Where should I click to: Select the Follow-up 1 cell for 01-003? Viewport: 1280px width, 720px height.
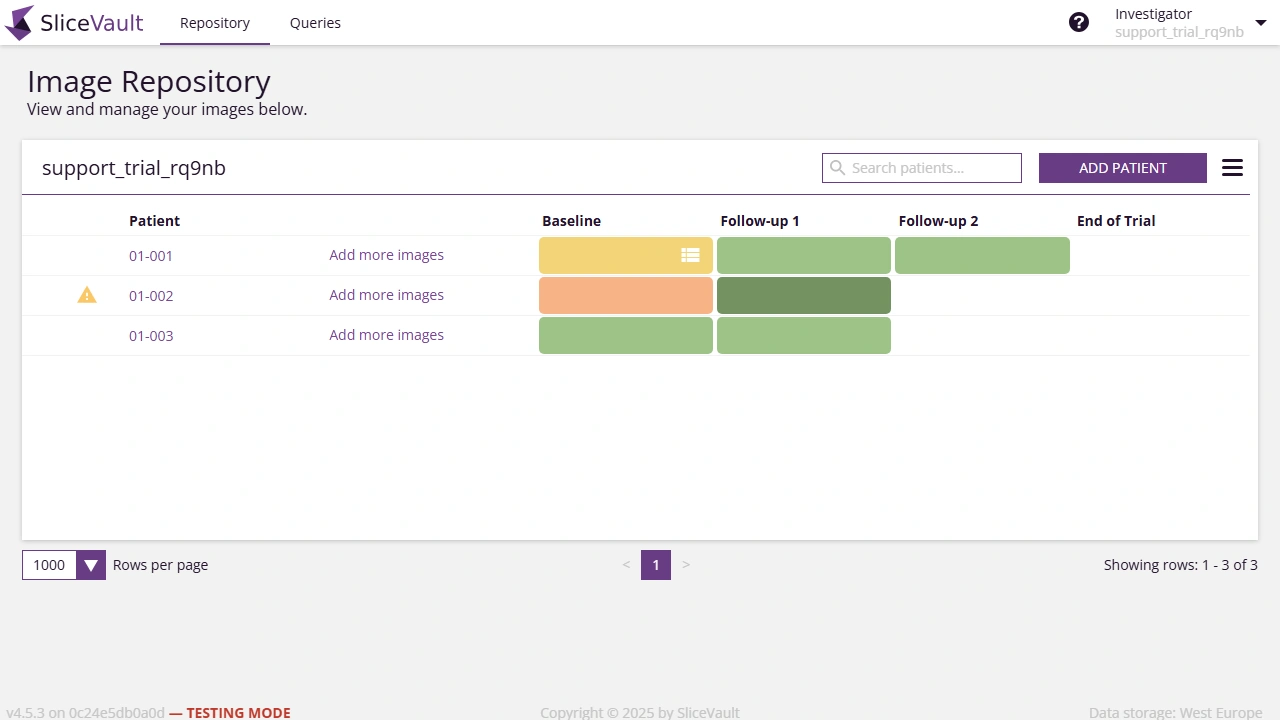(804, 335)
